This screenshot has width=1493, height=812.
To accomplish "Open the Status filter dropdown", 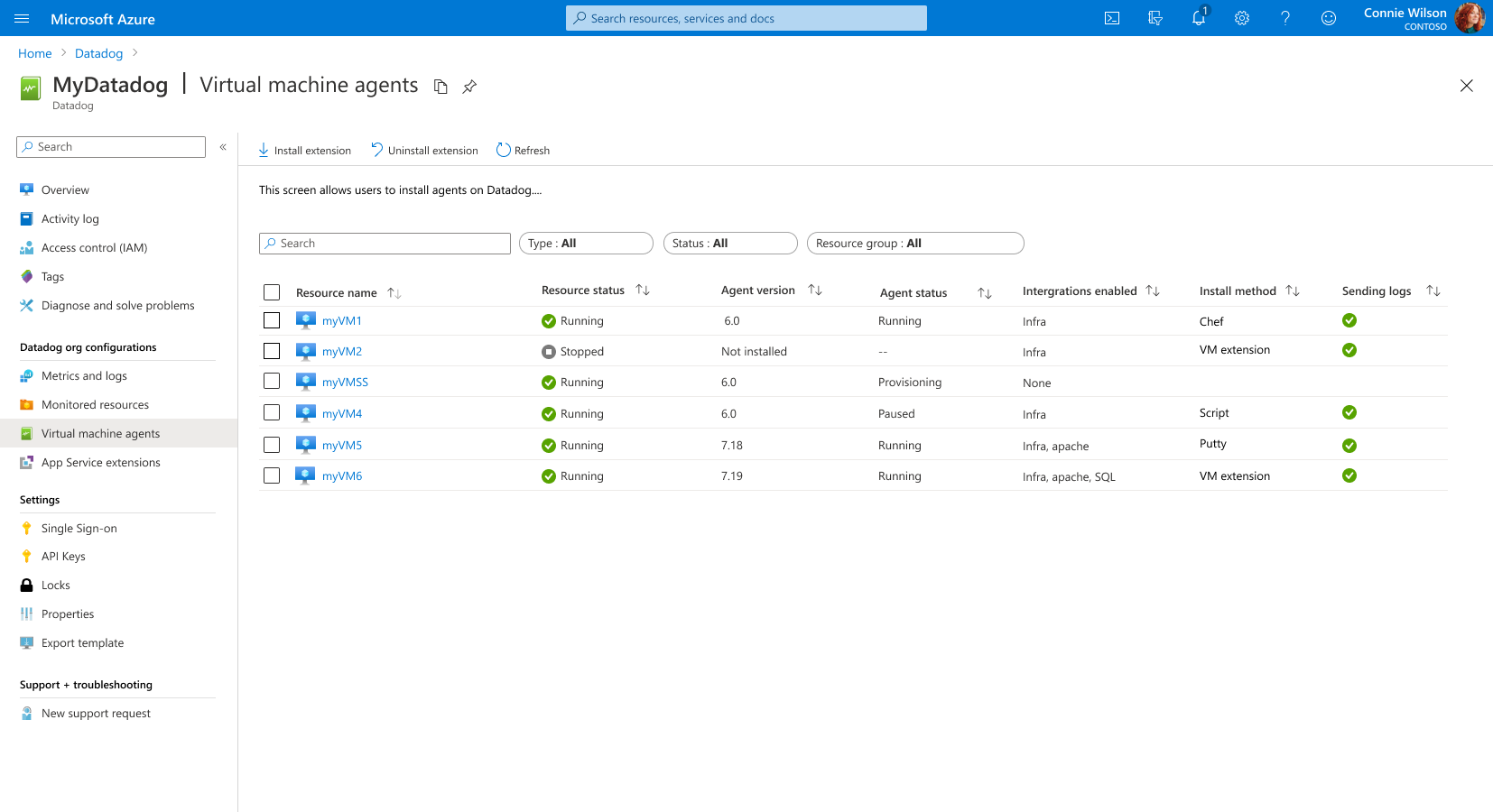I will point(729,243).
